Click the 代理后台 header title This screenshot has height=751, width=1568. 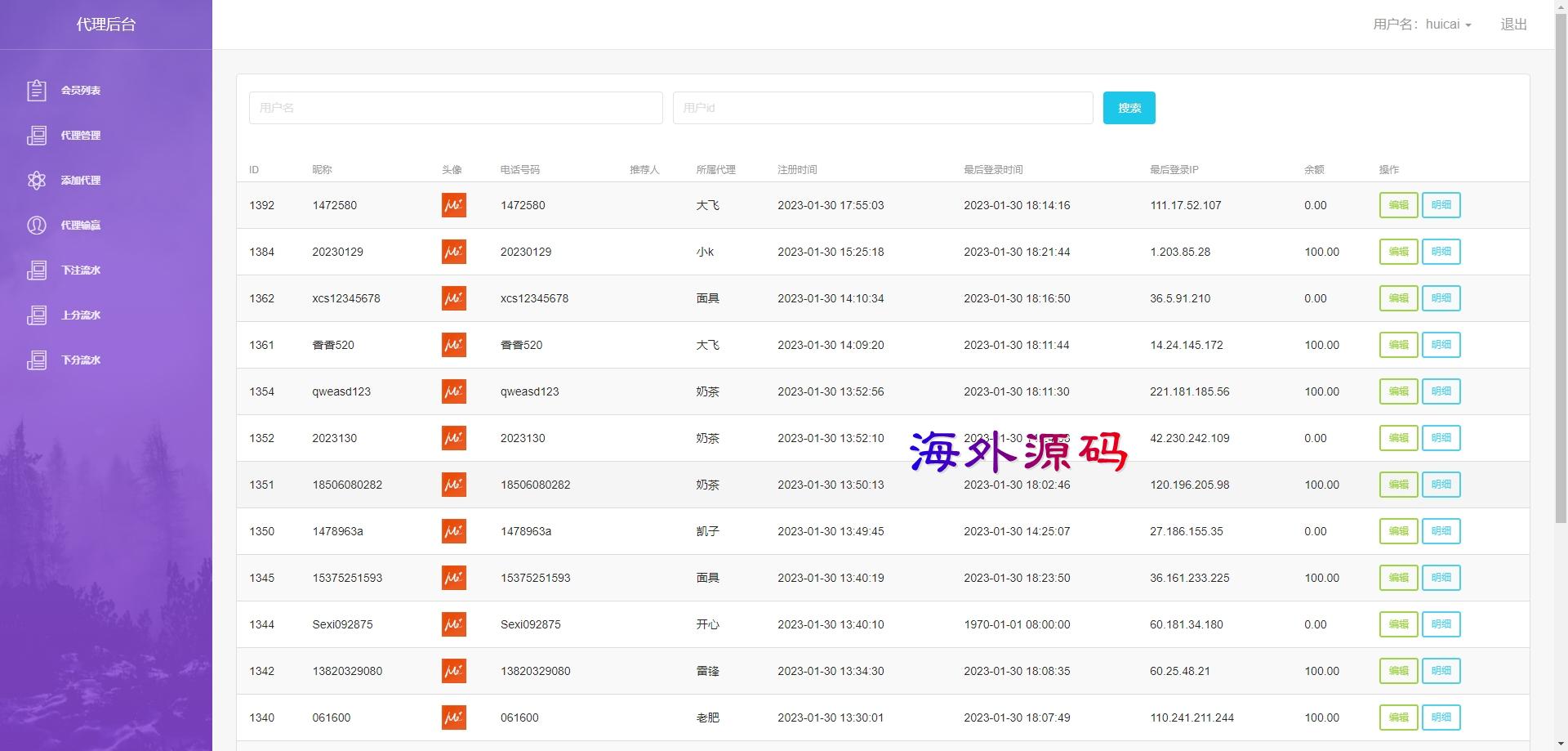106,25
